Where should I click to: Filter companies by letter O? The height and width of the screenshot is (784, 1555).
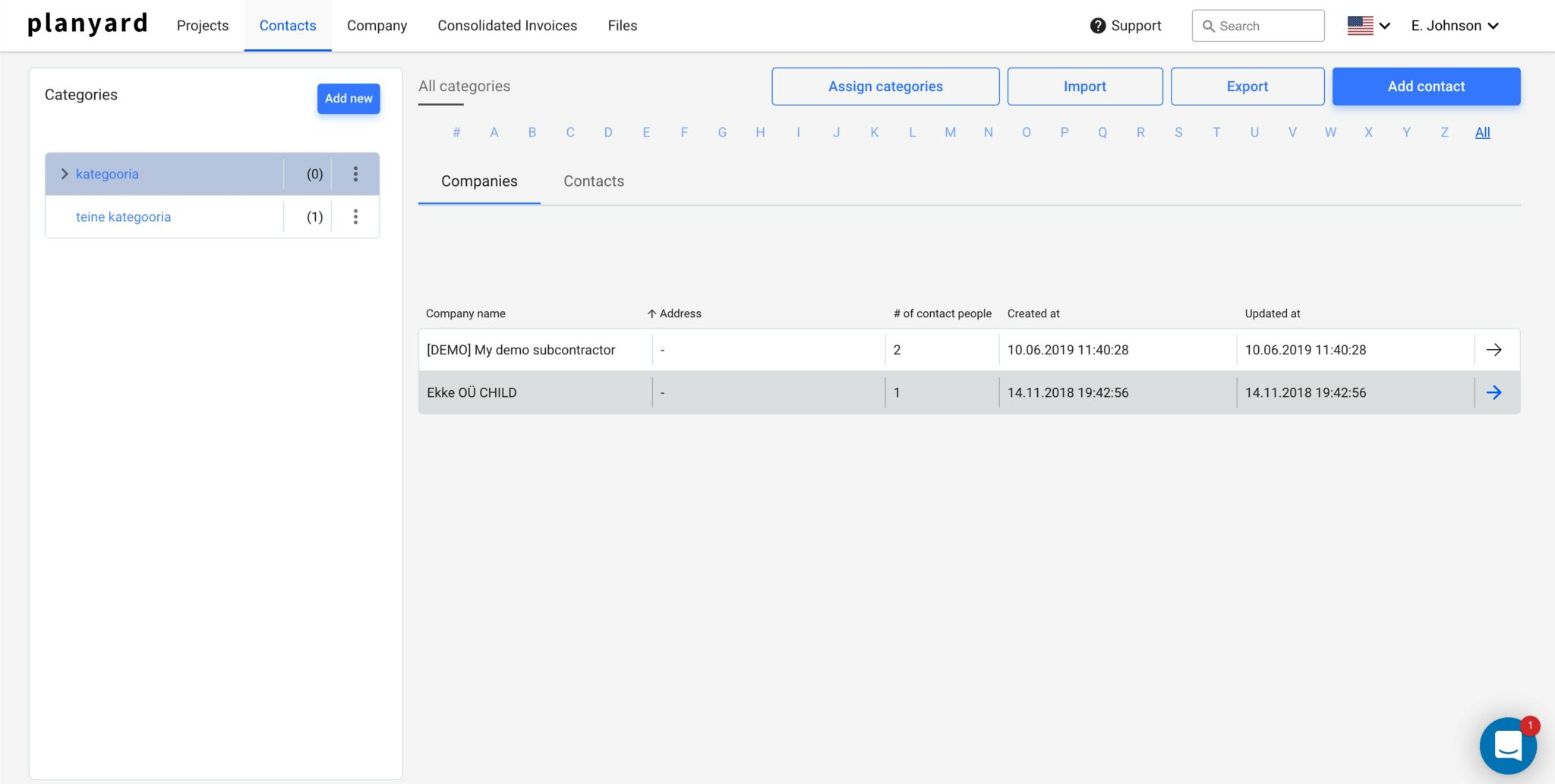click(1027, 132)
